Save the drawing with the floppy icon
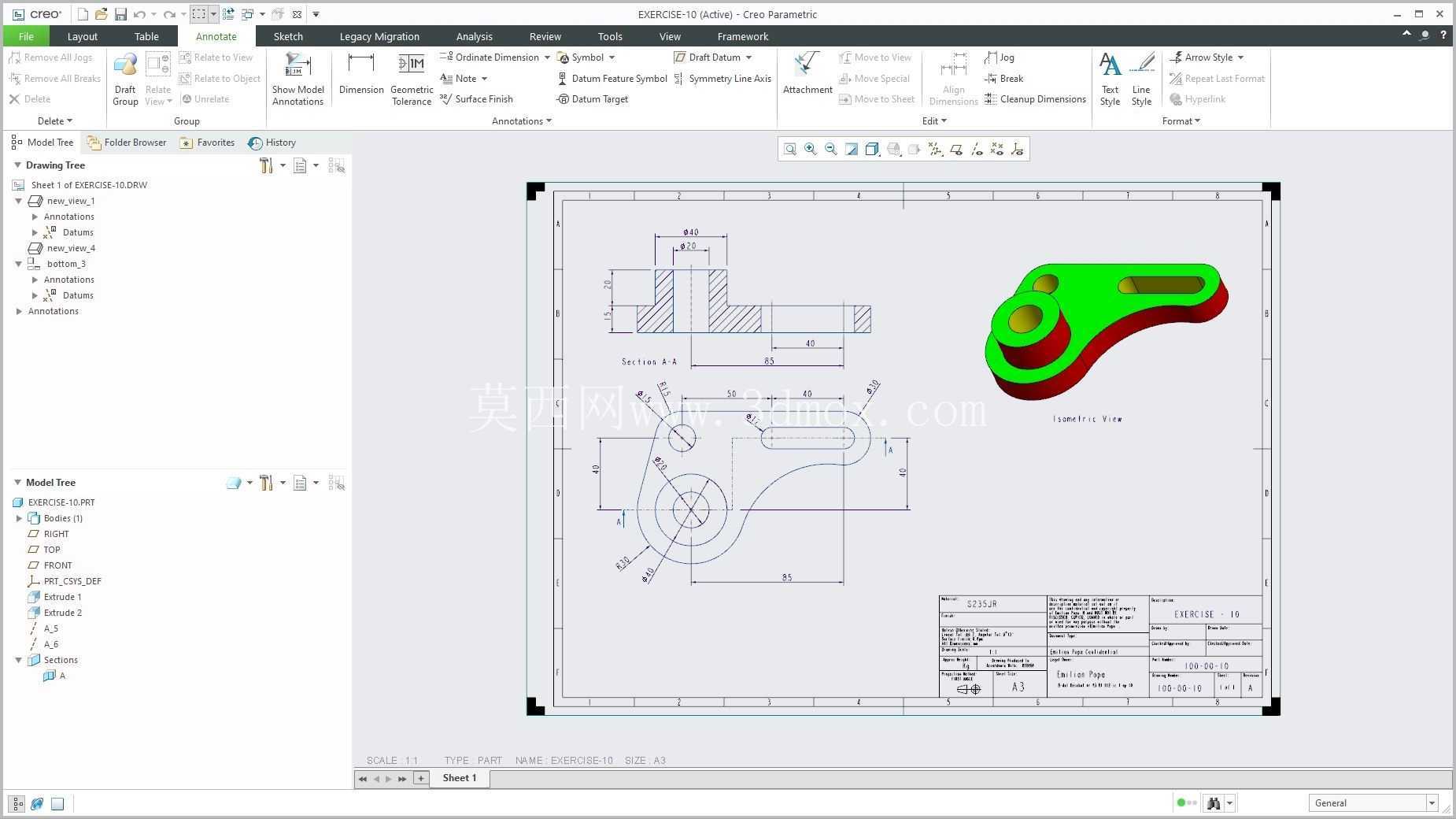This screenshot has height=819, width=1456. pyautogui.click(x=120, y=14)
